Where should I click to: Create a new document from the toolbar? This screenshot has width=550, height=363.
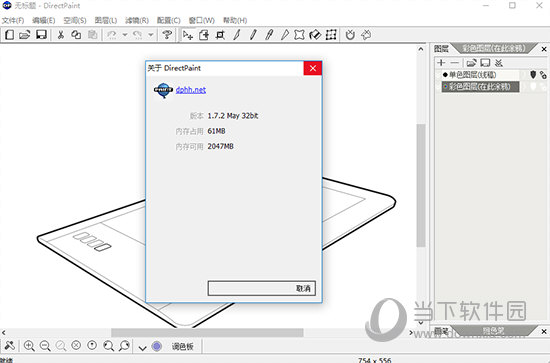point(9,35)
